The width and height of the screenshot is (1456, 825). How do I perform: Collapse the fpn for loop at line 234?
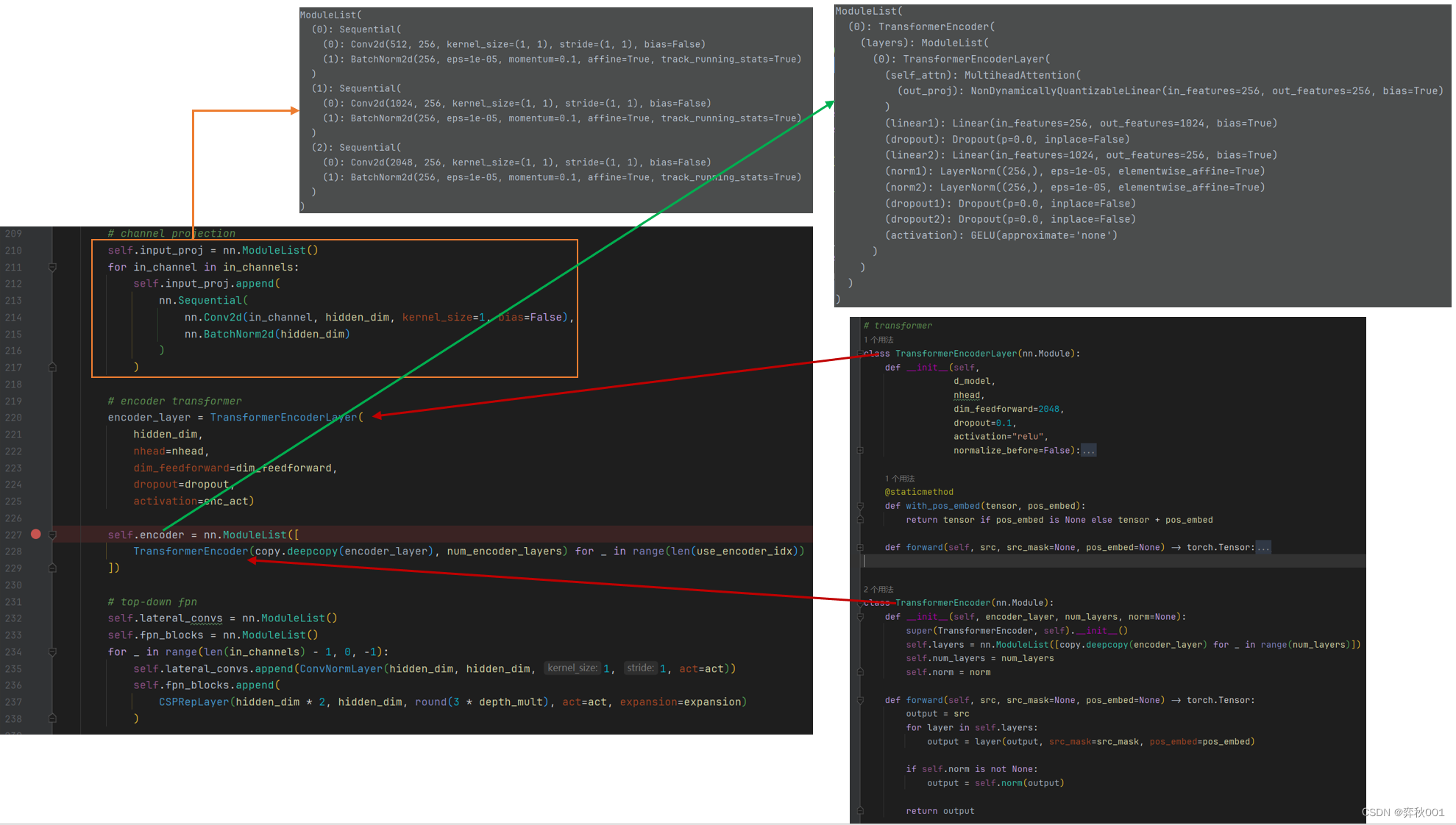click(52, 651)
